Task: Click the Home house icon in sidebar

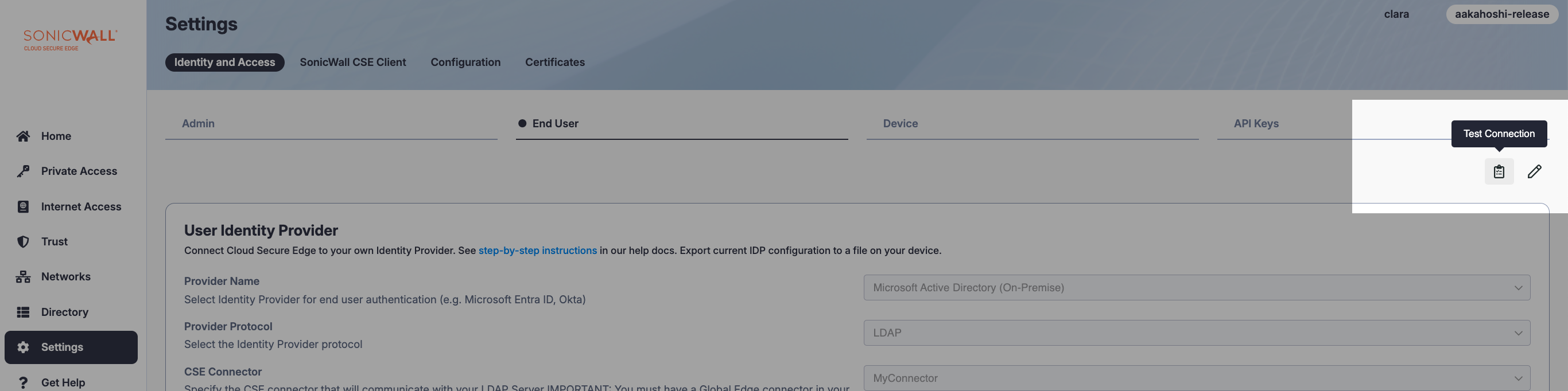Action: (23, 136)
